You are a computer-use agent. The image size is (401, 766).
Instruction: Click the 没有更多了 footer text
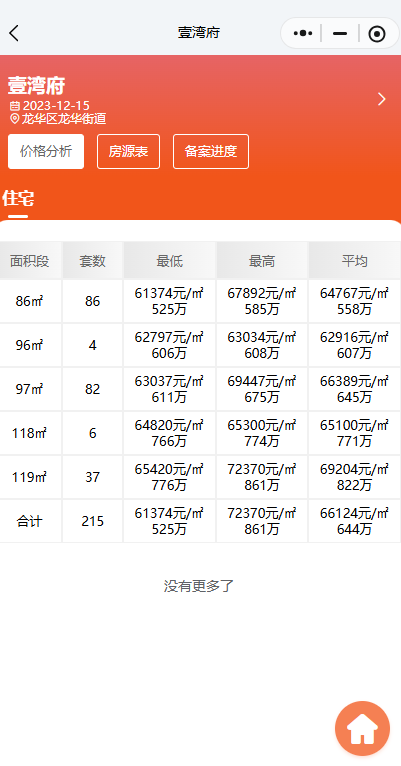coord(199,586)
